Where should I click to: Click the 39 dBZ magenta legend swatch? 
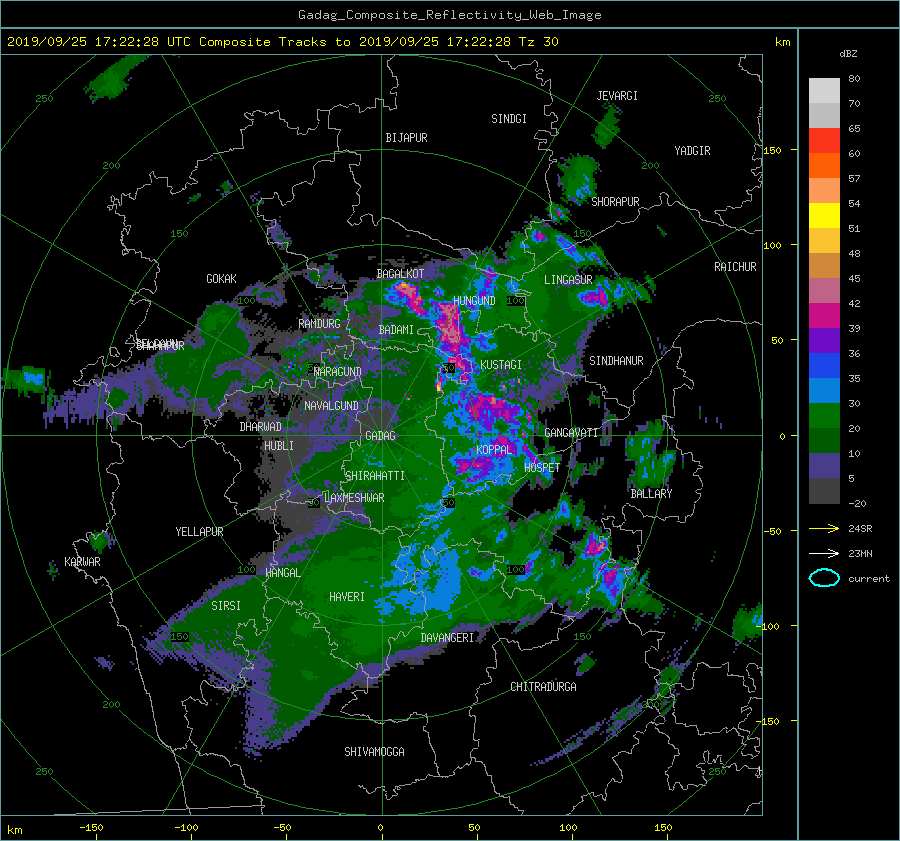click(x=824, y=316)
